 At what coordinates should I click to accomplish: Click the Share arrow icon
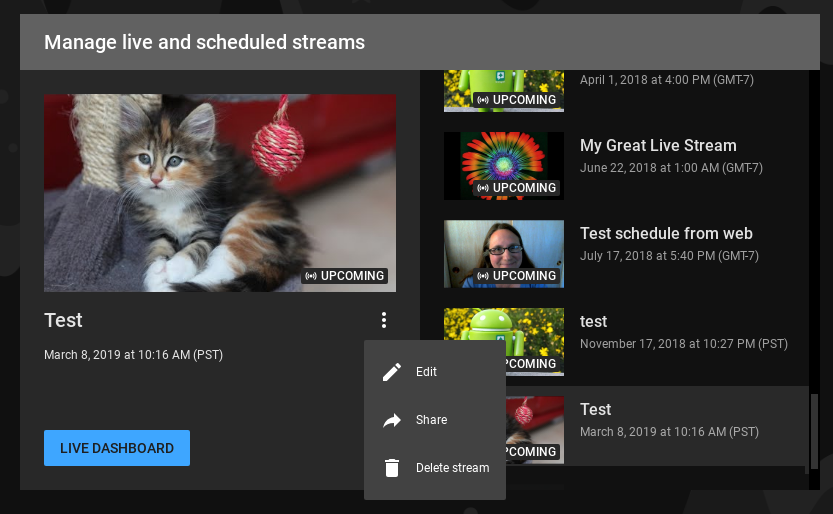(x=392, y=420)
